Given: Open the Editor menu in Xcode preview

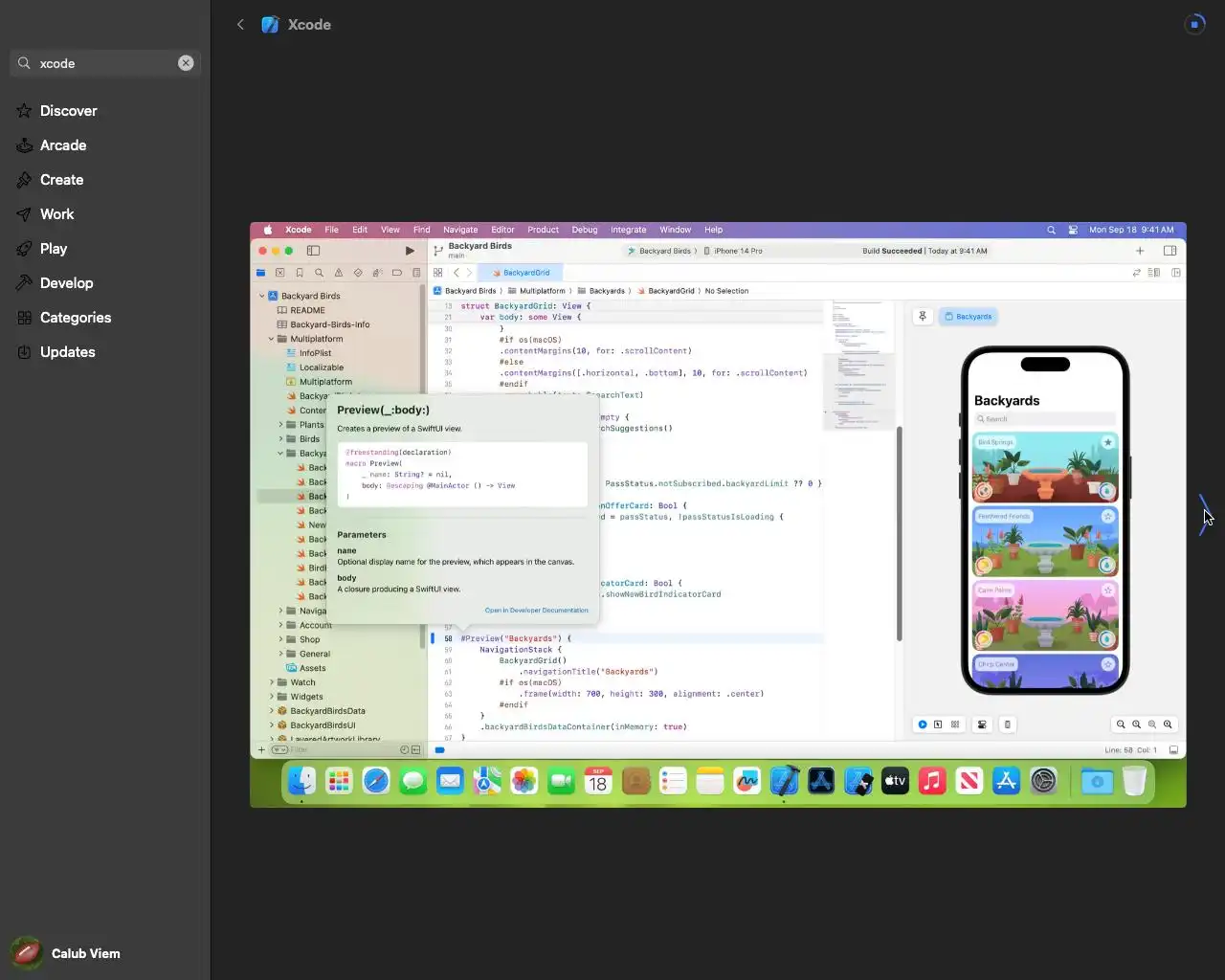Looking at the screenshot, I should pos(502,230).
